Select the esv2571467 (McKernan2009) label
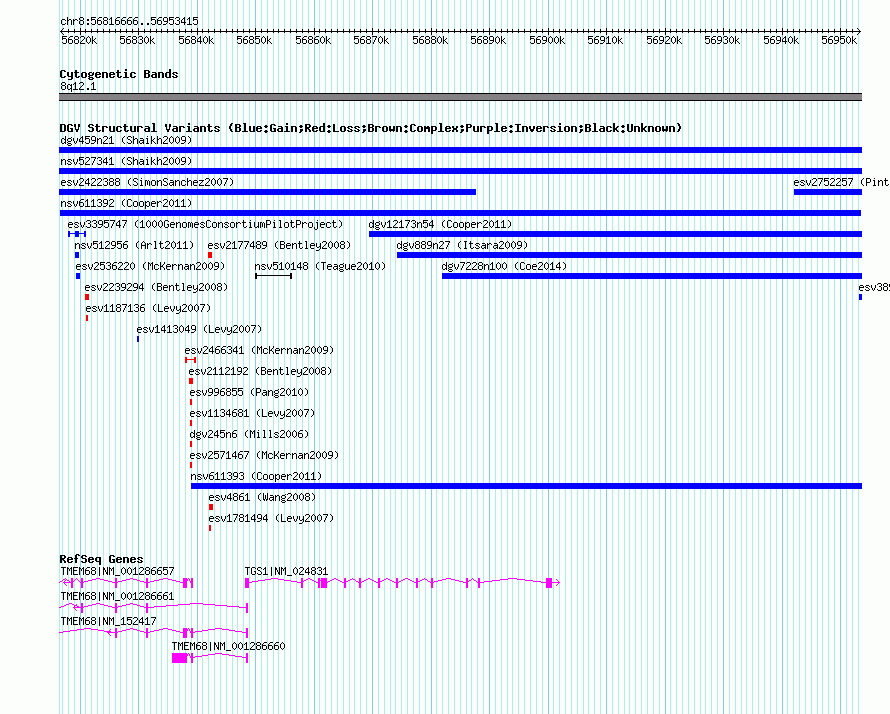Viewport: 890px width, 714px height. pyautogui.click(x=264, y=455)
